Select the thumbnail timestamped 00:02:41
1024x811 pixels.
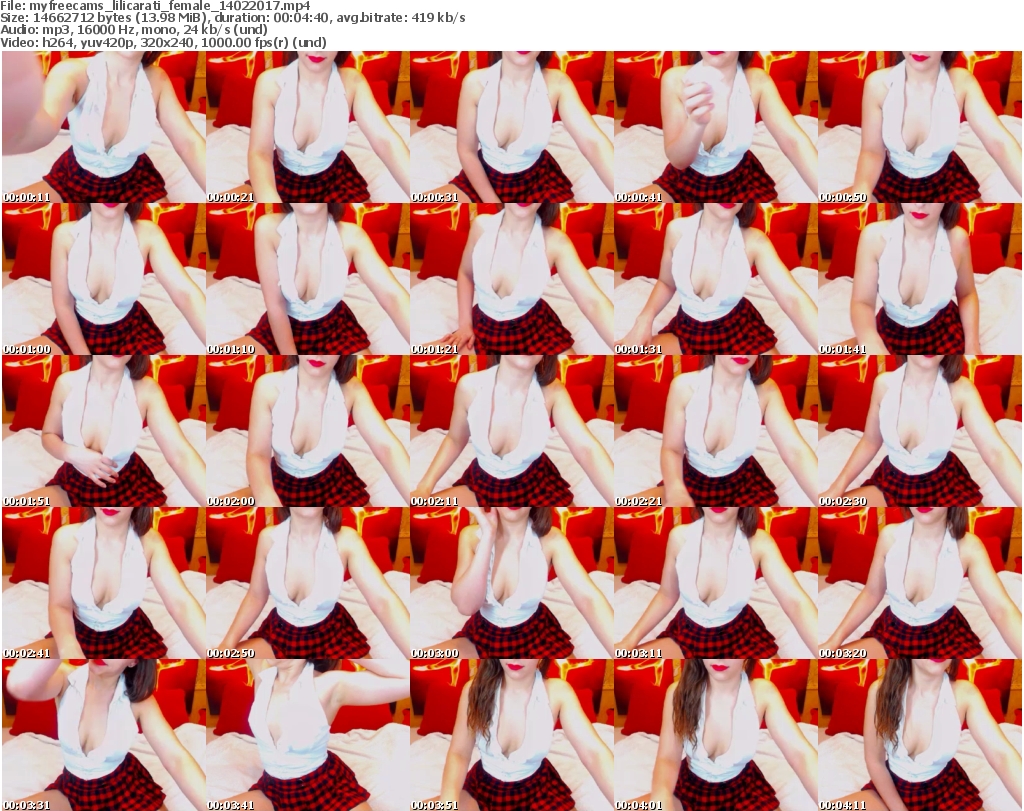click(x=104, y=583)
